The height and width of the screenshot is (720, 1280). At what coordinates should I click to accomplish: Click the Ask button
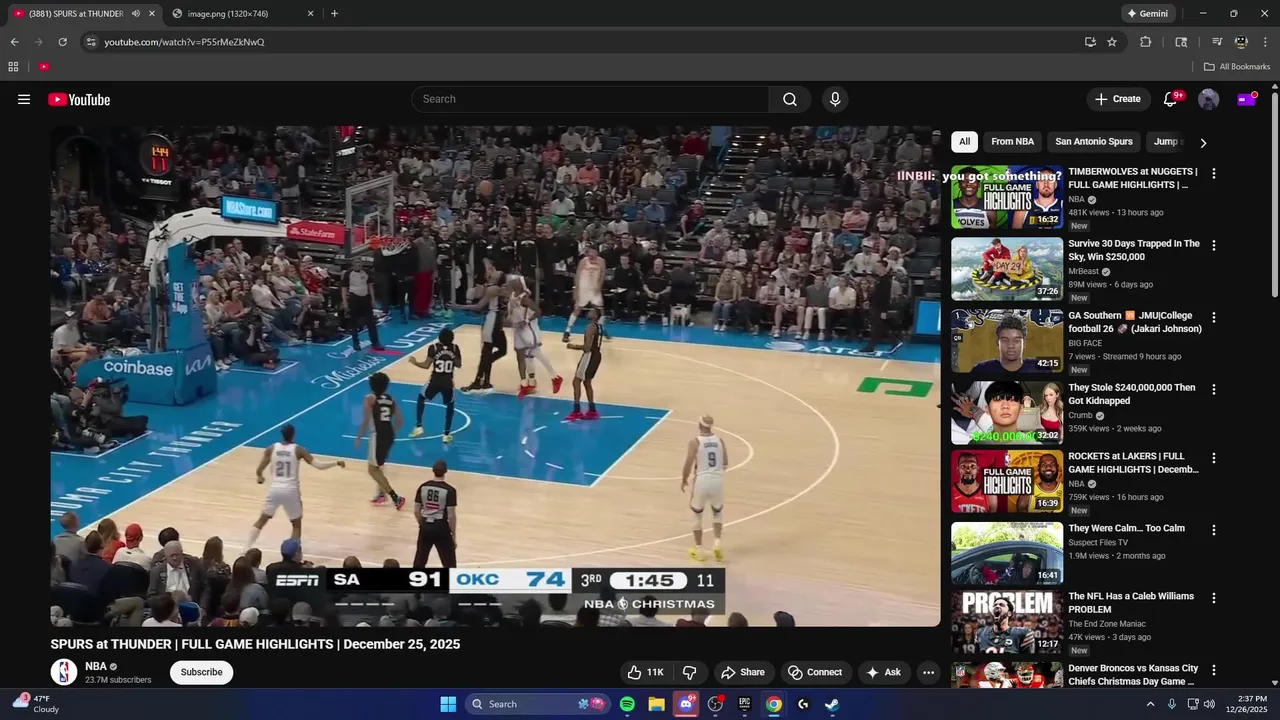coord(883,672)
